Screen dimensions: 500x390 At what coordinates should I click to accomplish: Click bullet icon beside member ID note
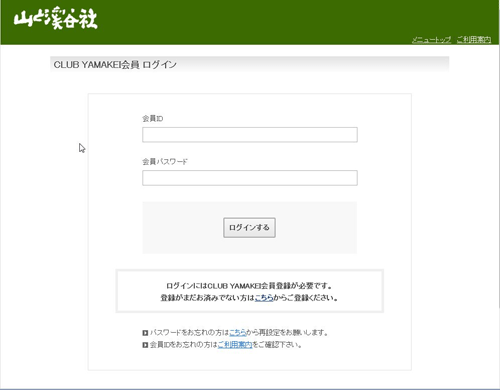pyautogui.click(x=145, y=345)
